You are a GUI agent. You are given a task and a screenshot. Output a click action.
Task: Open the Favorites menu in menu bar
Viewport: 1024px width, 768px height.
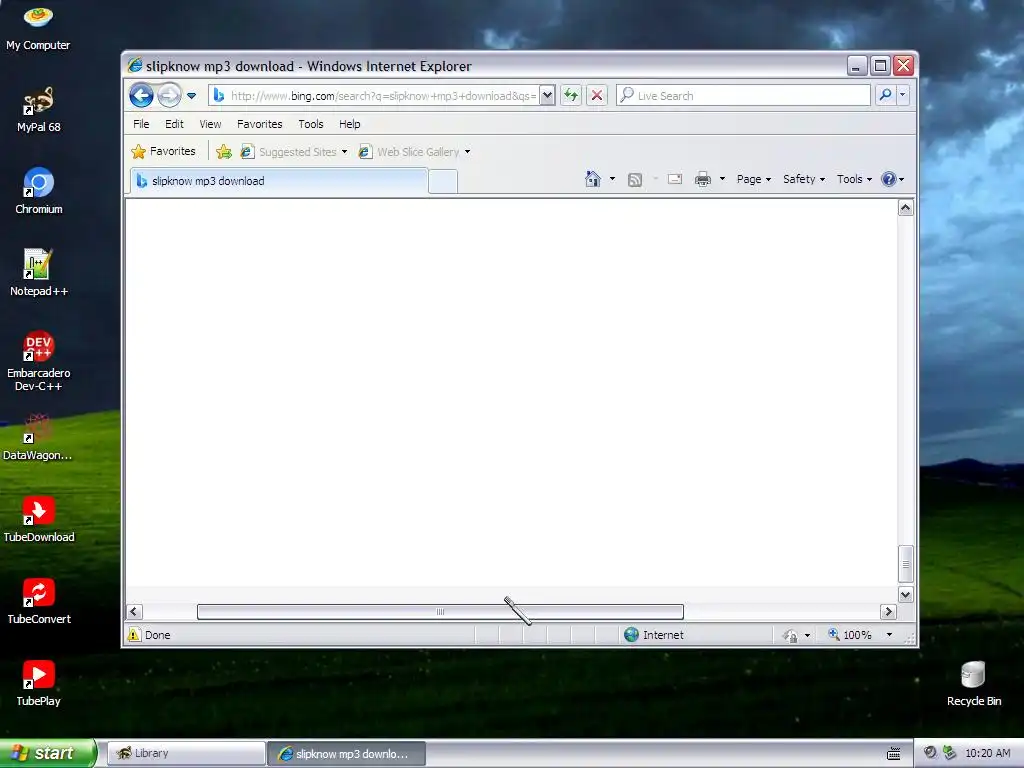(x=260, y=124)
